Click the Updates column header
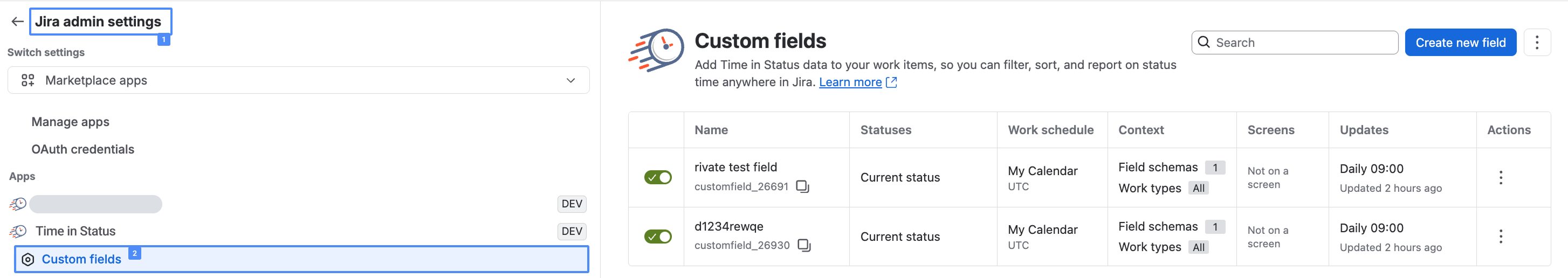The image size is (1568, 278). 1364,130
